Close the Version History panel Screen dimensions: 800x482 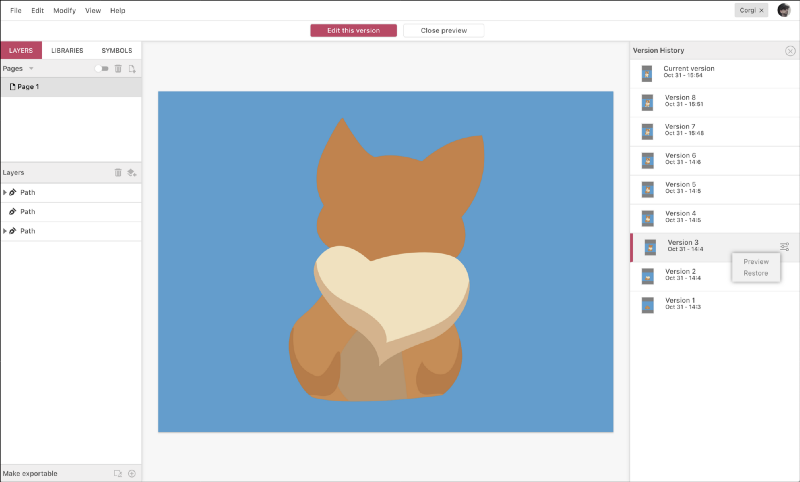pyautogui.click(x=790, y=50)
